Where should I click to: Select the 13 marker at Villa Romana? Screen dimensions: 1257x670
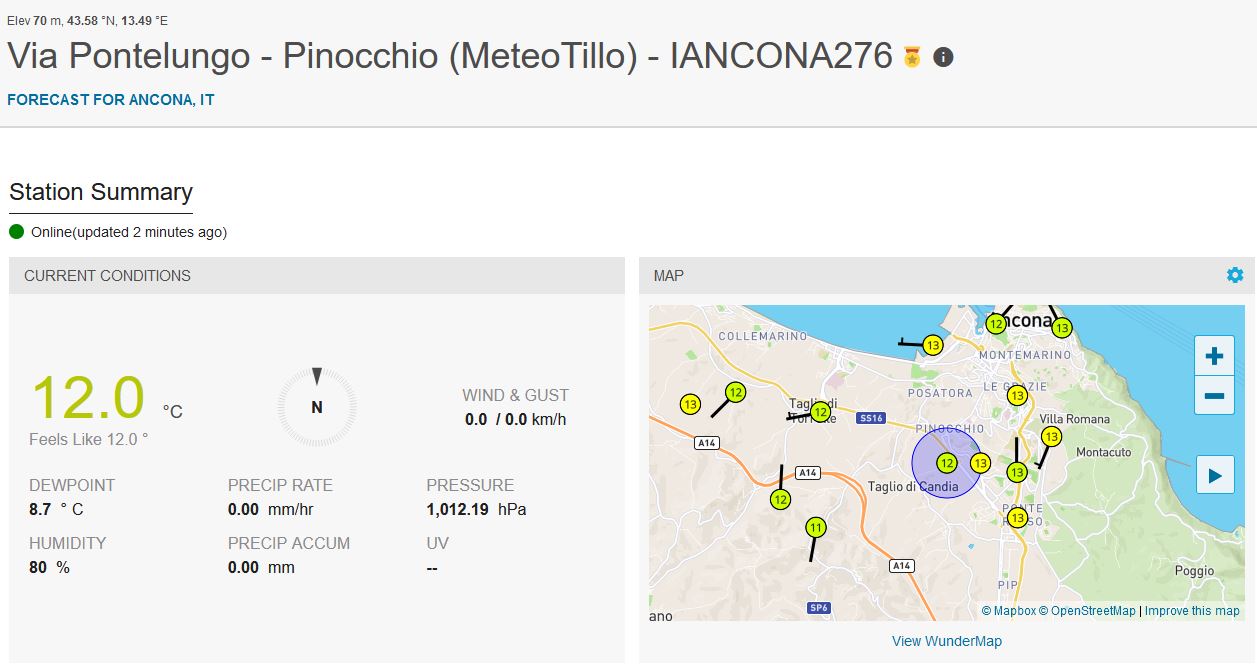(1051, 437)
